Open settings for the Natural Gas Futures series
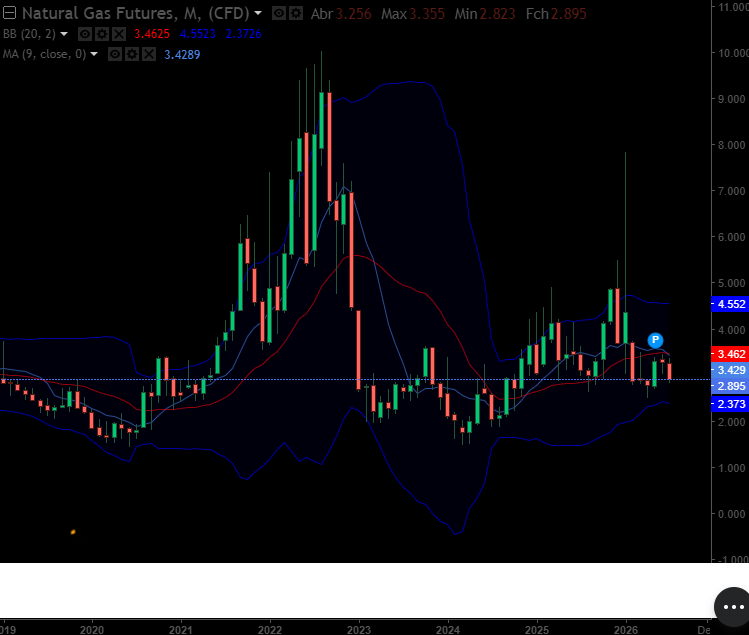 click(x=296, y=13)
